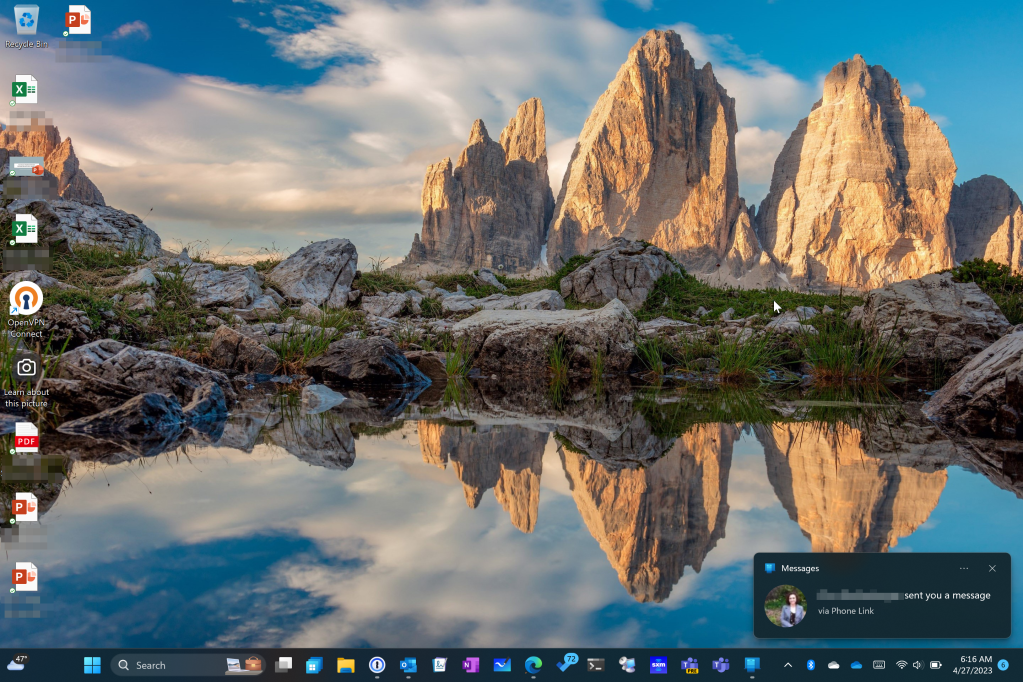The image size is (1023, 682).
Task: Open the weather widget showing 47°
Action: point(17,664)
